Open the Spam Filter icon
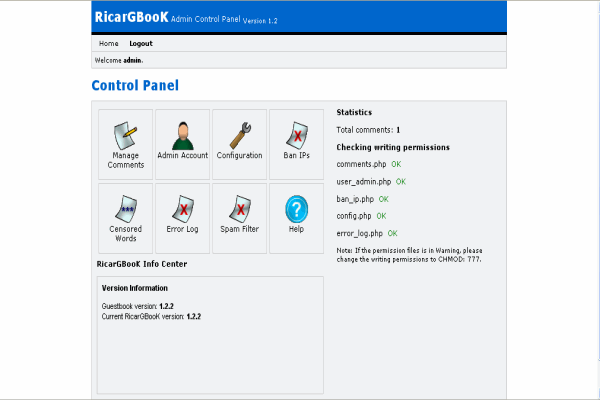 239,208
